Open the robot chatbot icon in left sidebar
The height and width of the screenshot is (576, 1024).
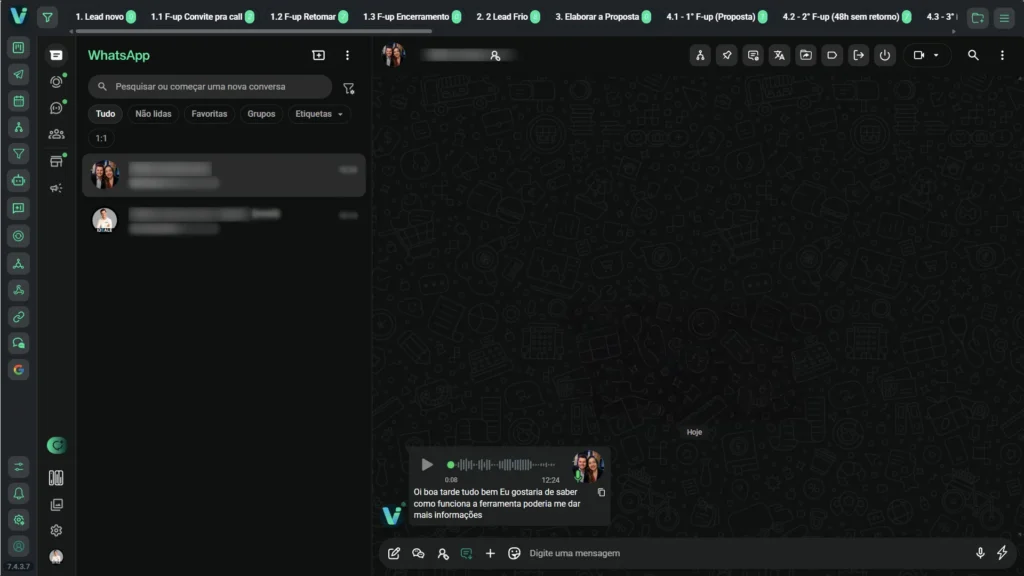(x=19, y=181)
